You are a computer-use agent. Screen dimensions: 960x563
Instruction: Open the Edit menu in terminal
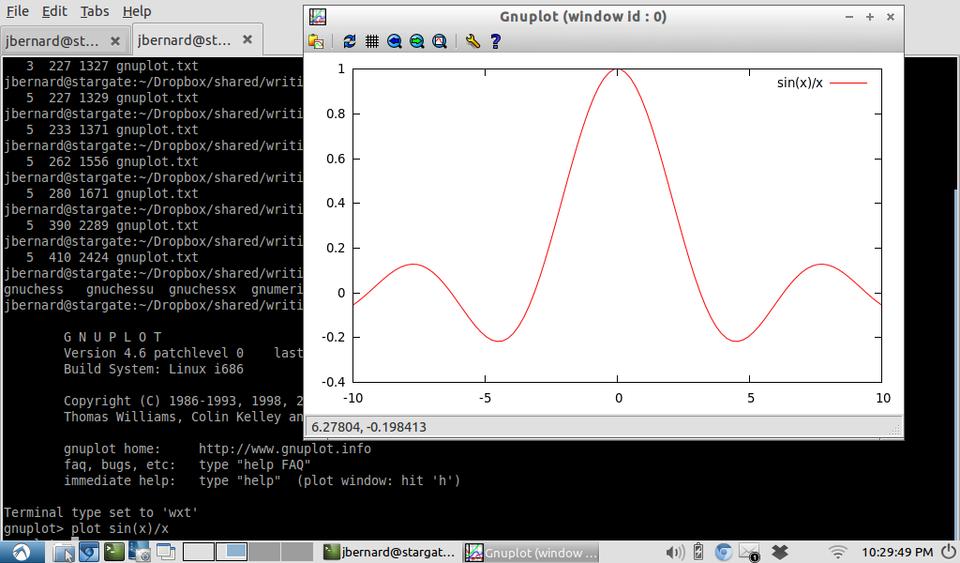coord(54,11)
